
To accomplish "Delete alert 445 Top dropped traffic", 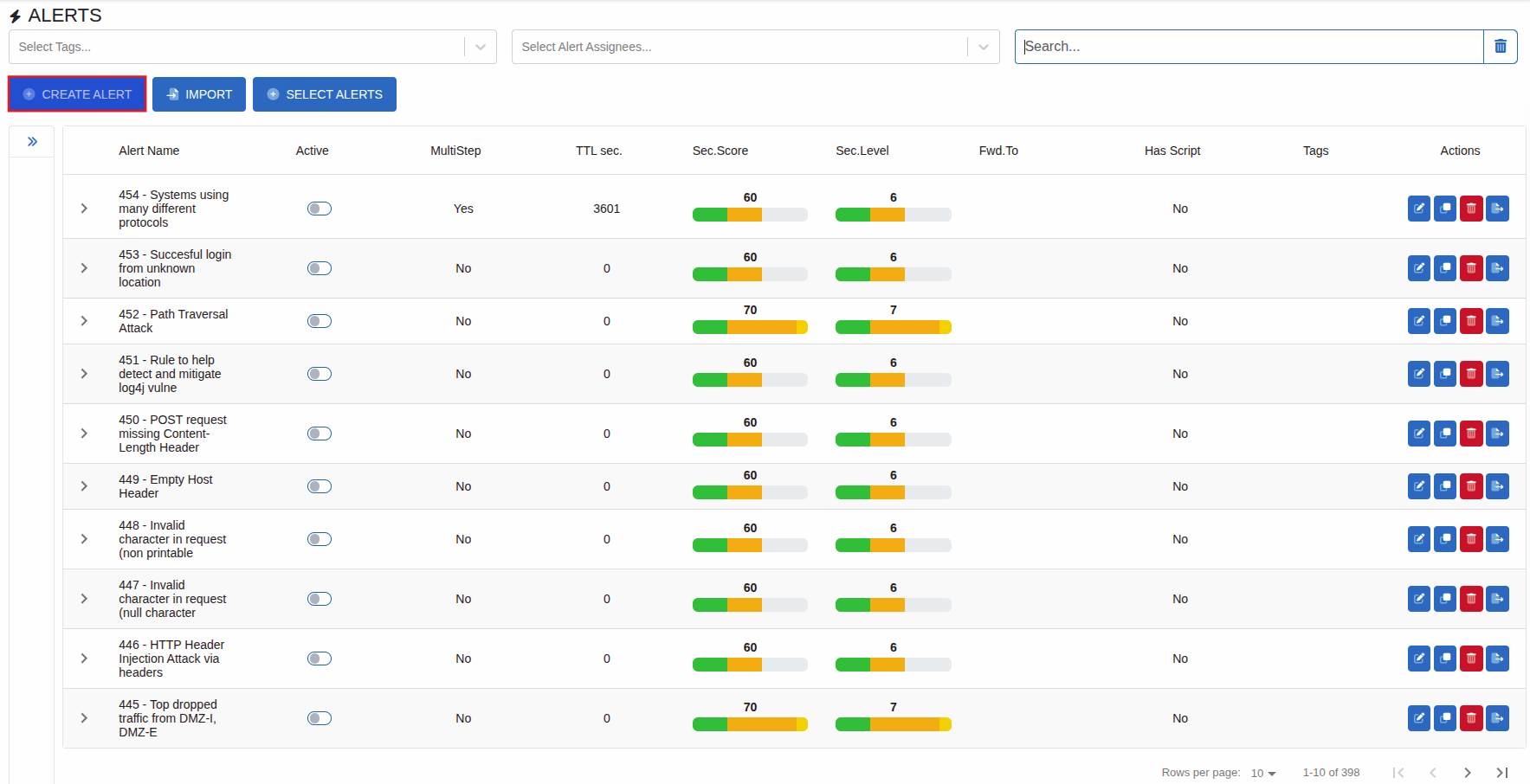I will click(x=1471, y=718).
